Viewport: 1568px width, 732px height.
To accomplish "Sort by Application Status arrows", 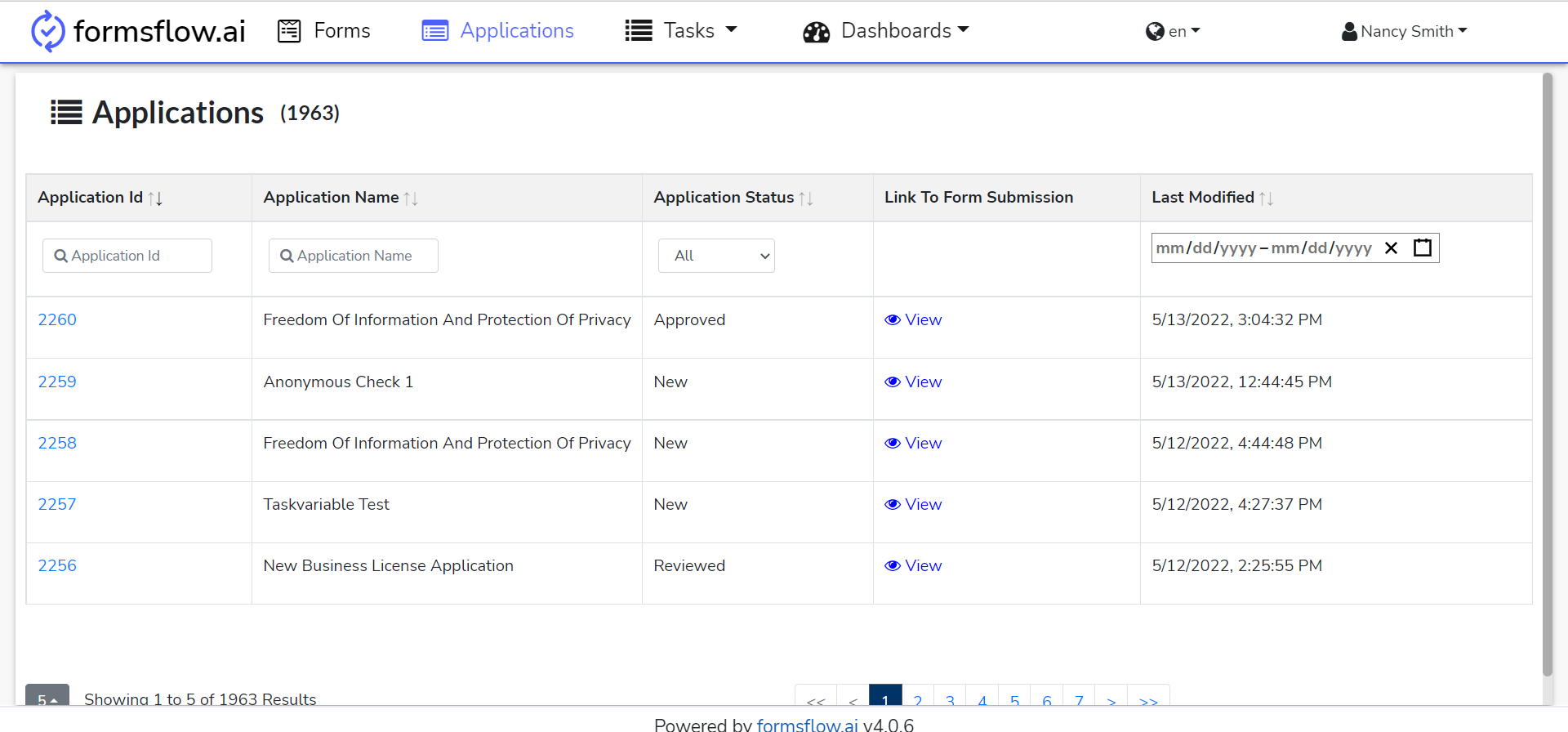I will click(x=806, y=198).
